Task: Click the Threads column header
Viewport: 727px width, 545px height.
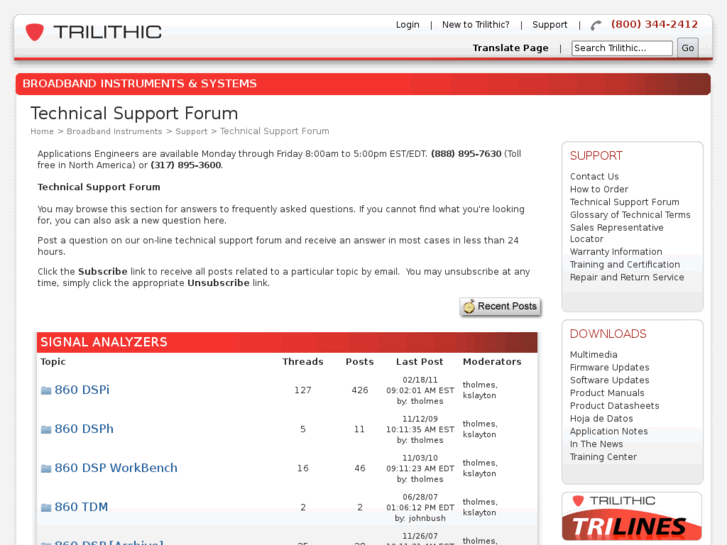Action: (303, 362)
